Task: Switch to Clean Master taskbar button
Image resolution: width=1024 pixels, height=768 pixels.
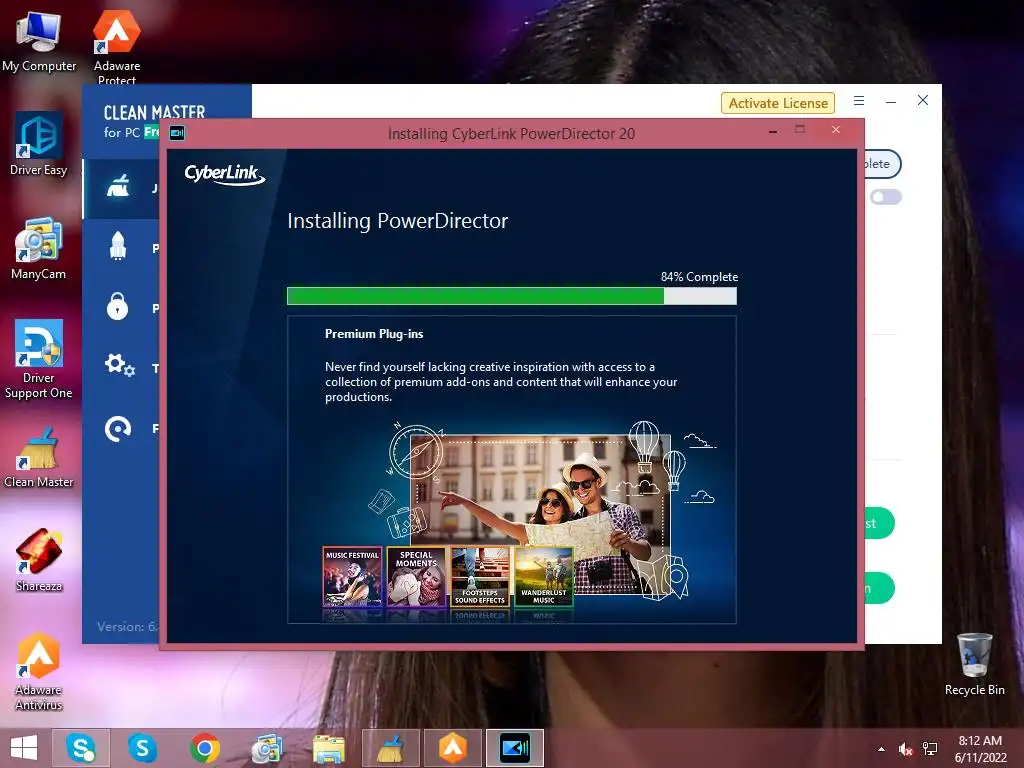Action: tap(391, 748)
